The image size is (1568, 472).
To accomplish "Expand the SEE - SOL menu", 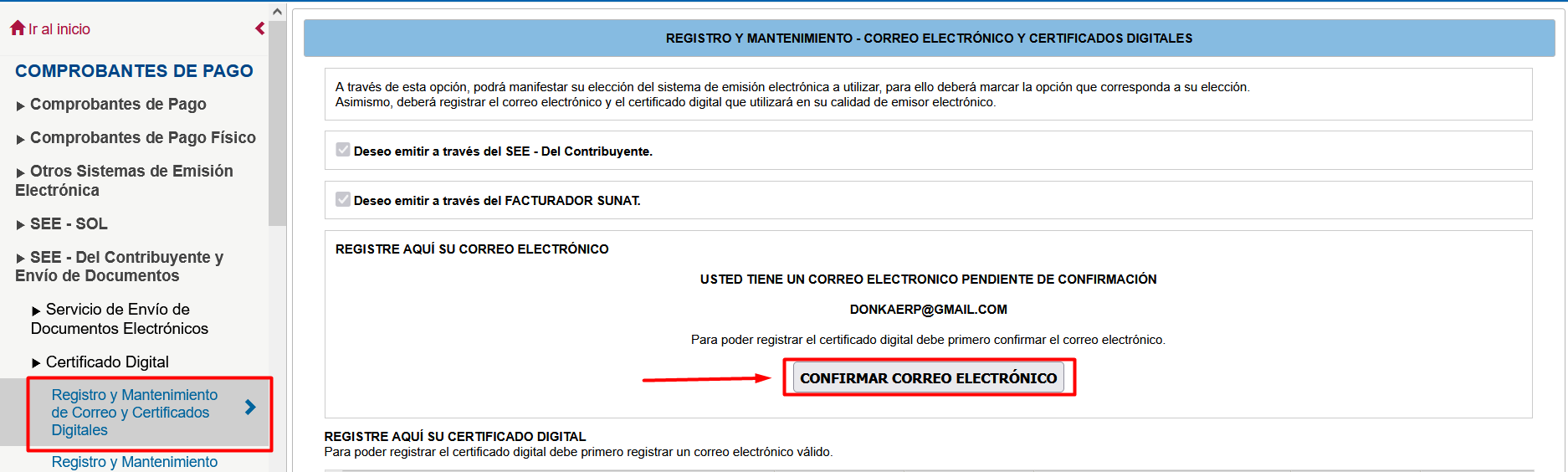I will (69, 224).
